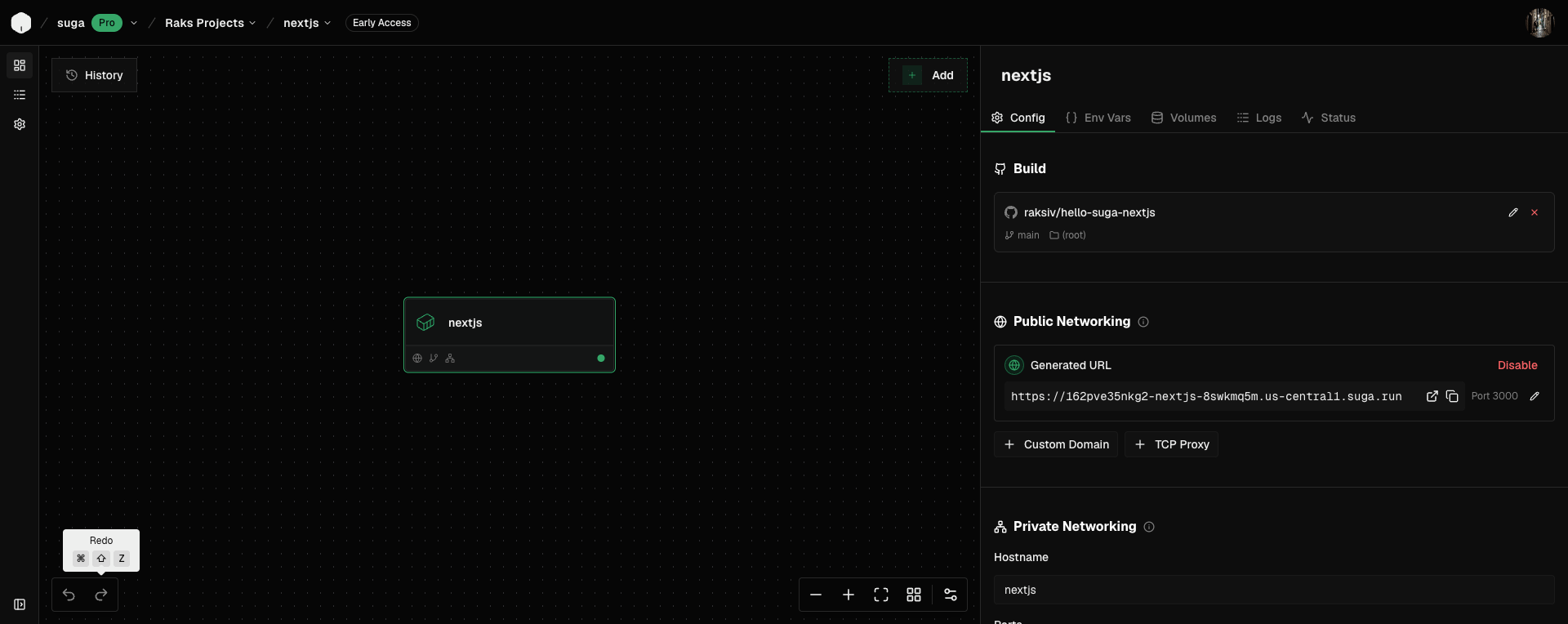Add a TCP Proxy

pyautogui.click(x=1171, y=444)
